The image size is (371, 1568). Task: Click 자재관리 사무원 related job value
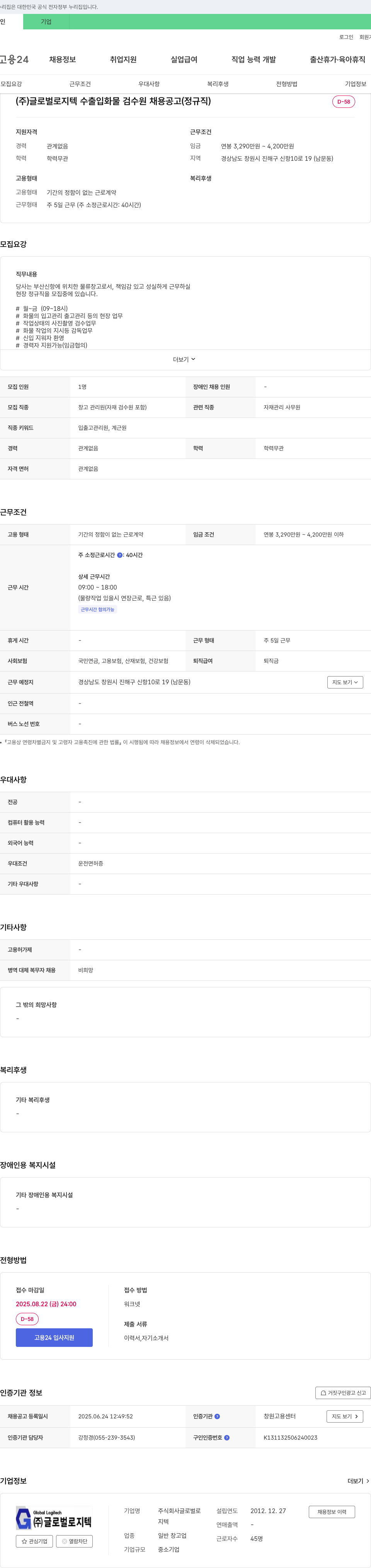(282, 407)
